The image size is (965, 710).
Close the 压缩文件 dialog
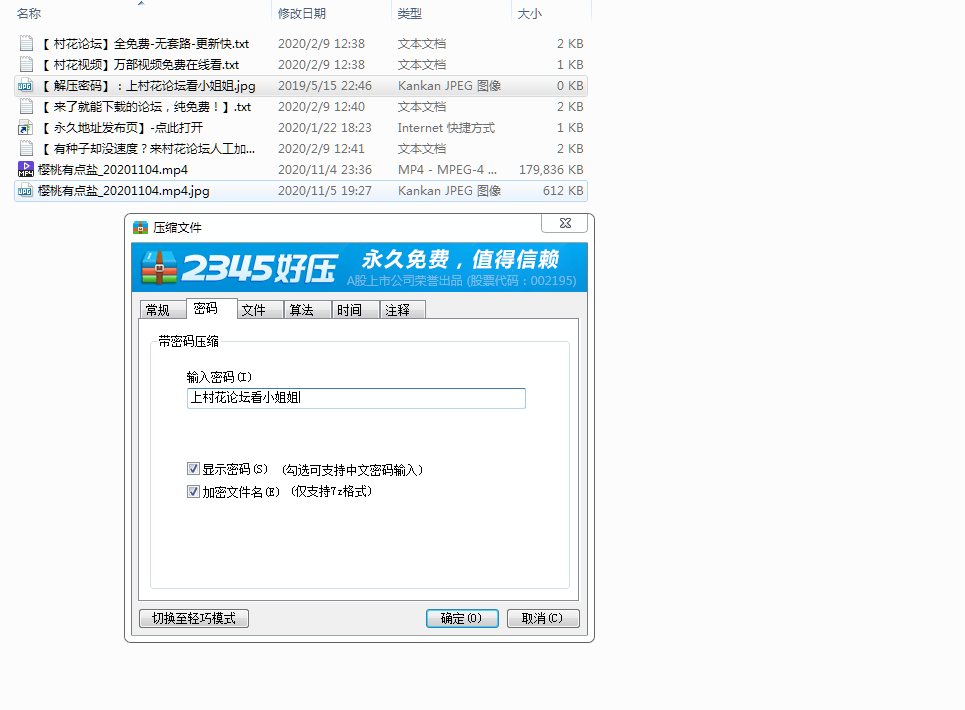(x=565, y=223)
